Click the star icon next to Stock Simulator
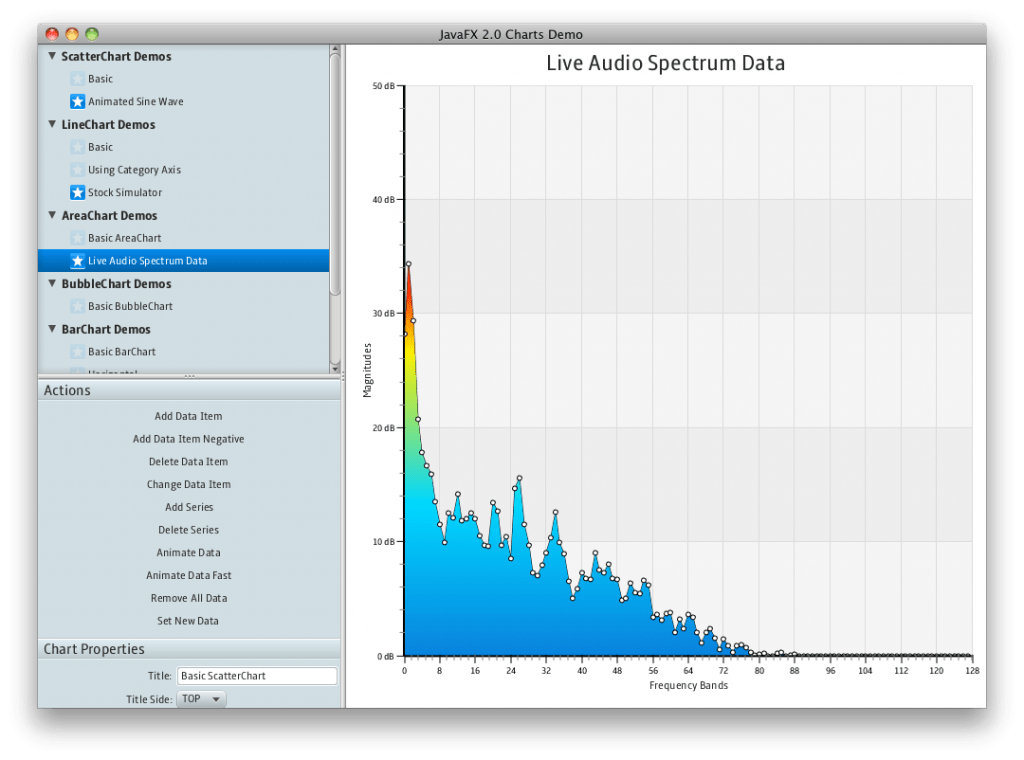This screenshot has width=1024, height=760. point(78,192)
